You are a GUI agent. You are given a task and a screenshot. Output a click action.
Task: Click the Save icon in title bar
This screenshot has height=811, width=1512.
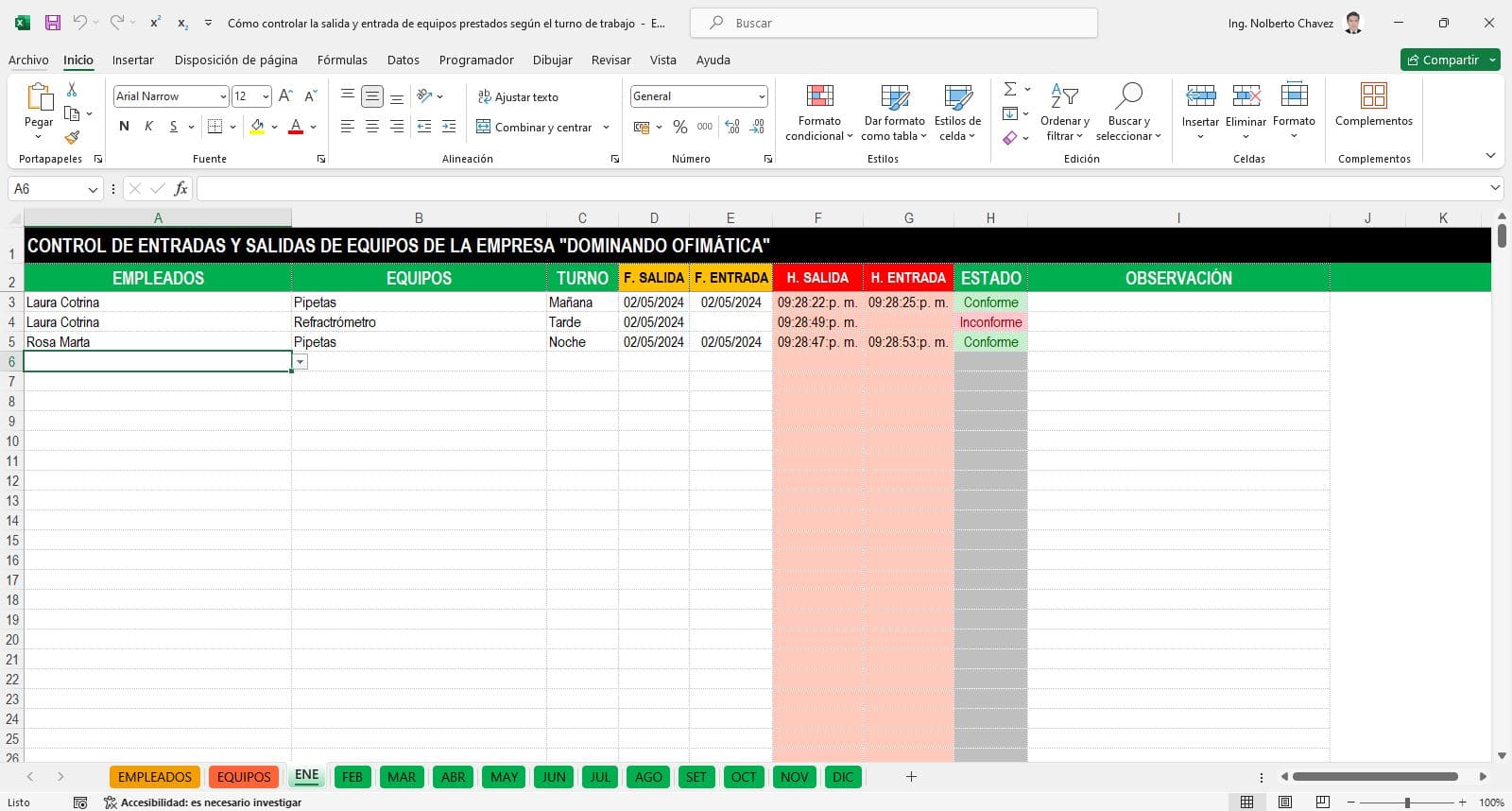point(53,23)
